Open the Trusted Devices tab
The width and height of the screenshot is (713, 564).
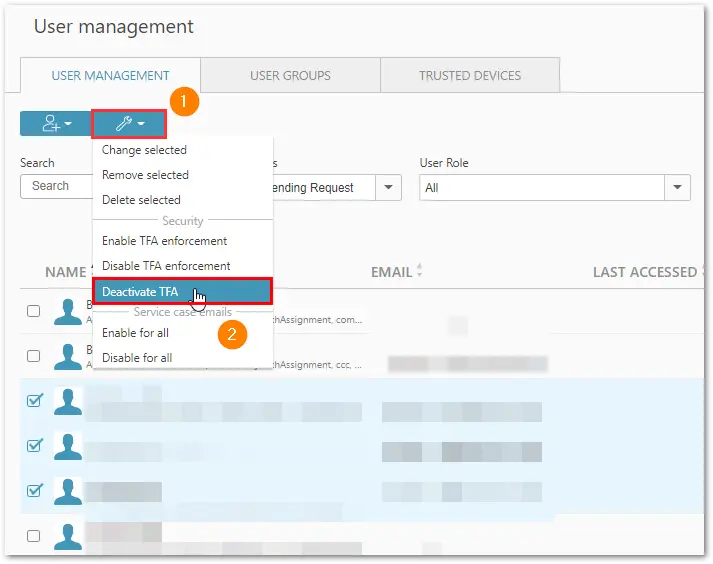coord(470,76)
